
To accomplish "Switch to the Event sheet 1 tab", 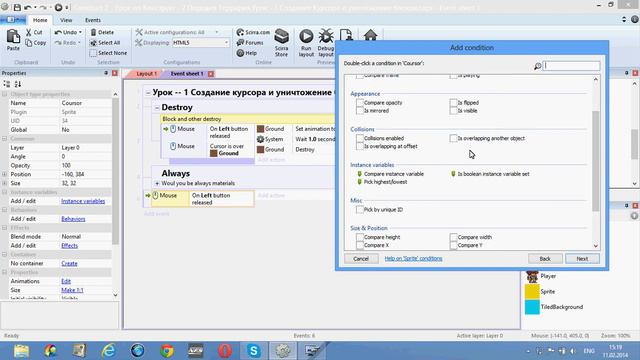I will tap(187, 74).
